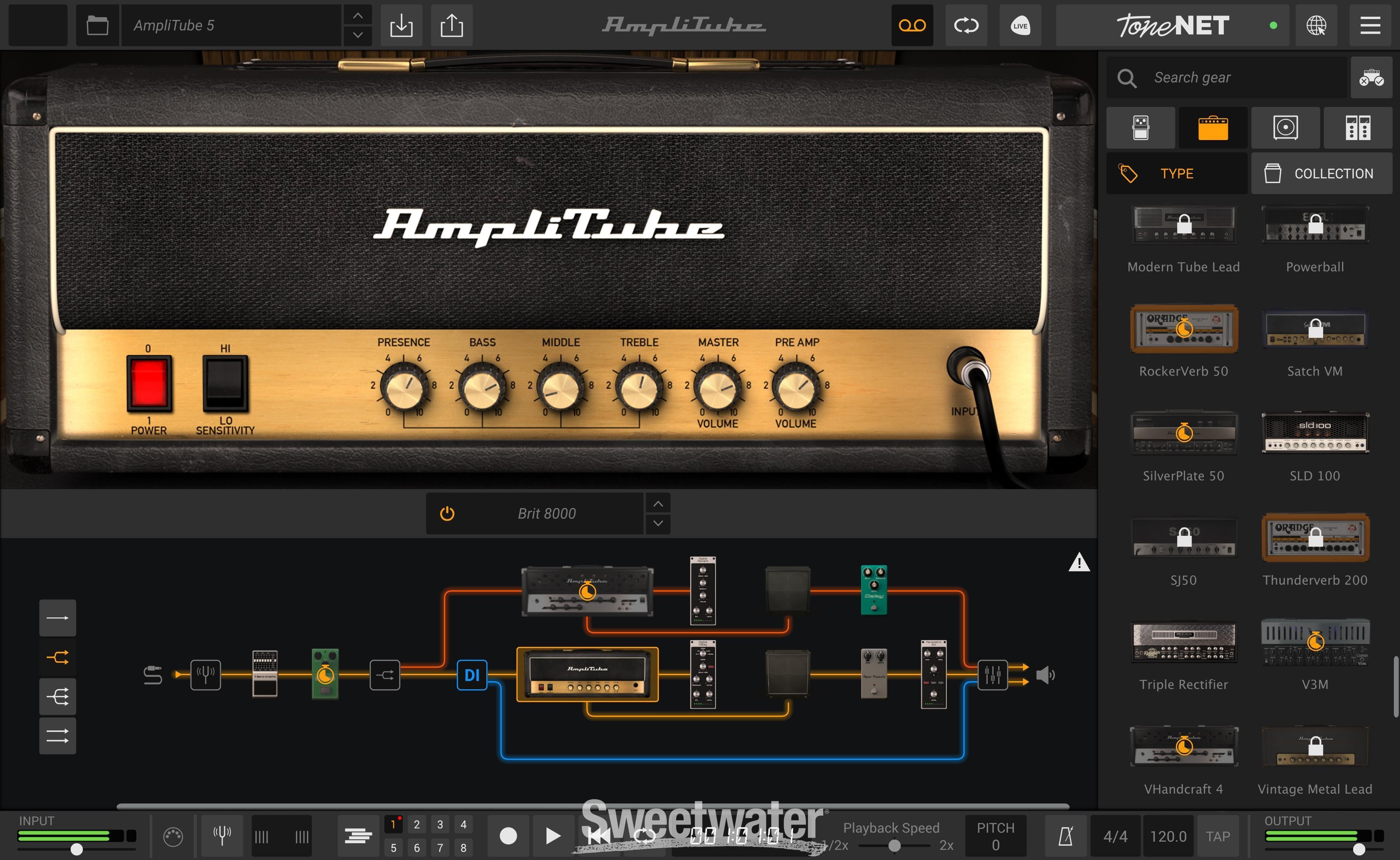Click the Search gear field

tap(1226, 77)
